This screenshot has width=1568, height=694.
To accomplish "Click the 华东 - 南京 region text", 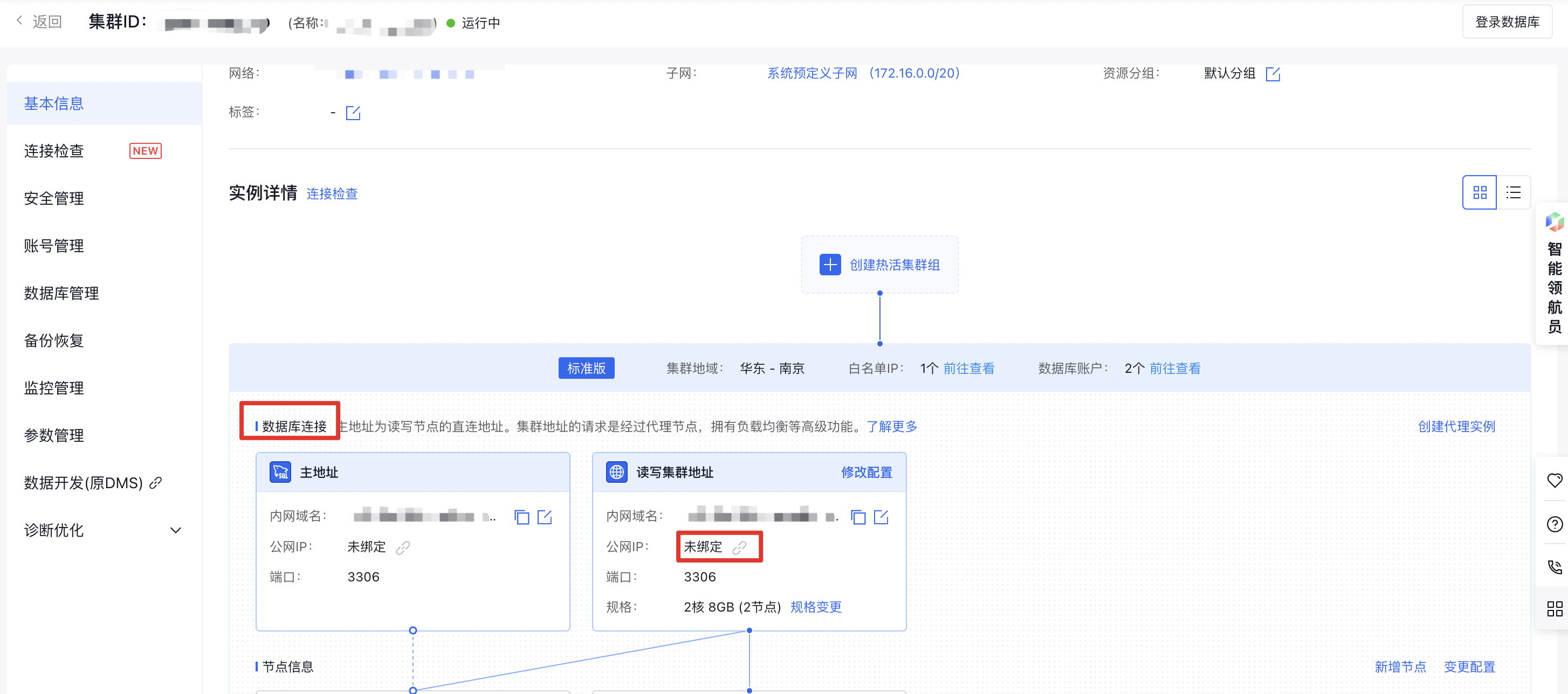I will (x=772, y=368).
